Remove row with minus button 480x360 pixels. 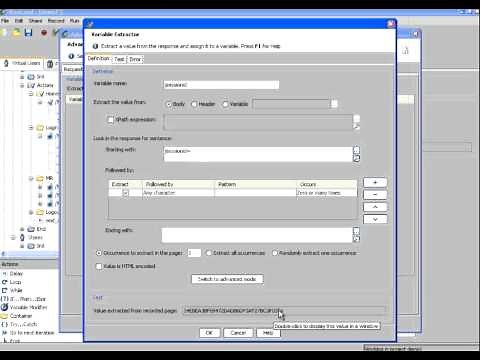pyautogui.click(x=375, y=195)
